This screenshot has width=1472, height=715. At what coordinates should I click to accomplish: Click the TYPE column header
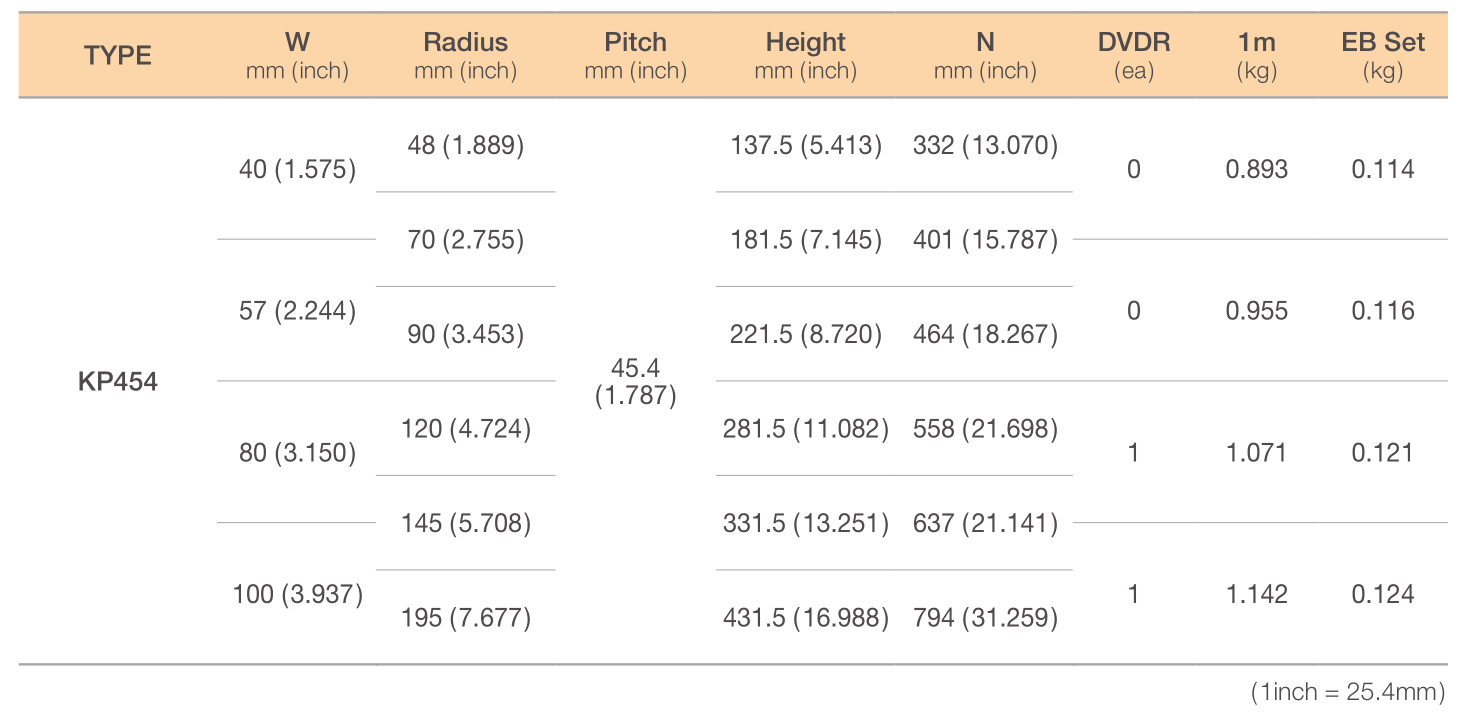tap(118, 56)
